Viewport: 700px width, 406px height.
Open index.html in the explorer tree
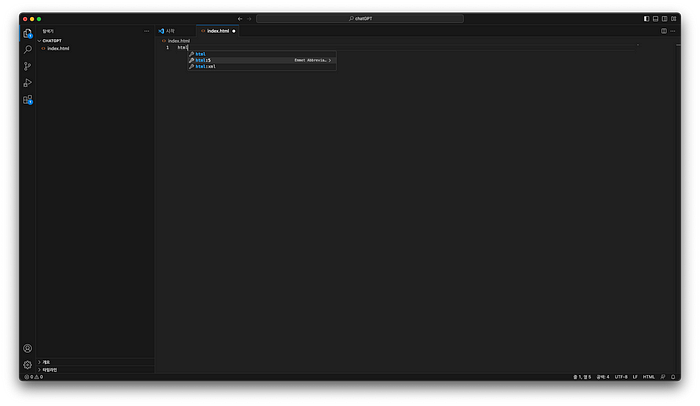58,48
